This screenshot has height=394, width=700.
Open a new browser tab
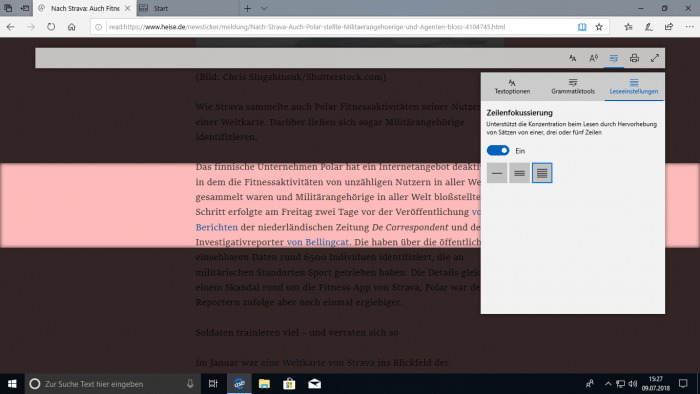pyautogui.click(x=247, y=8)
